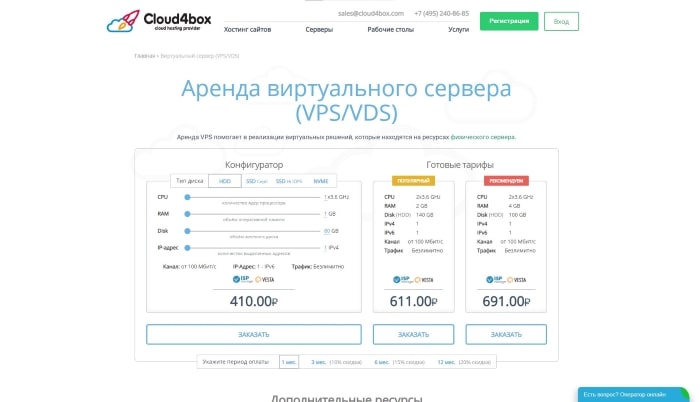Click the Cloud4box rocket logo
700x402 pixels.
coord(158,21)
